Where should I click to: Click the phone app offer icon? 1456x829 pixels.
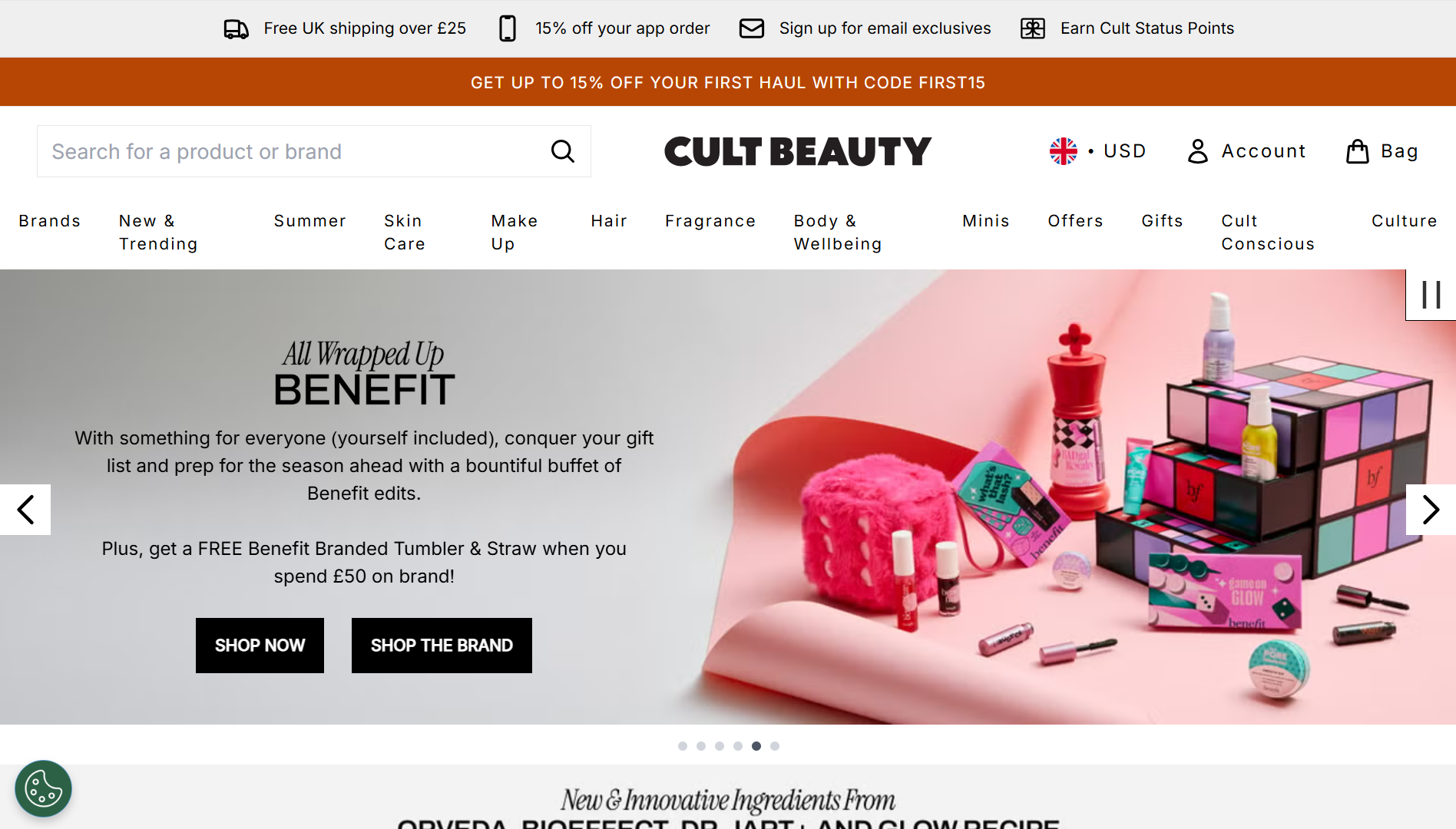click(x=508, y=28)
